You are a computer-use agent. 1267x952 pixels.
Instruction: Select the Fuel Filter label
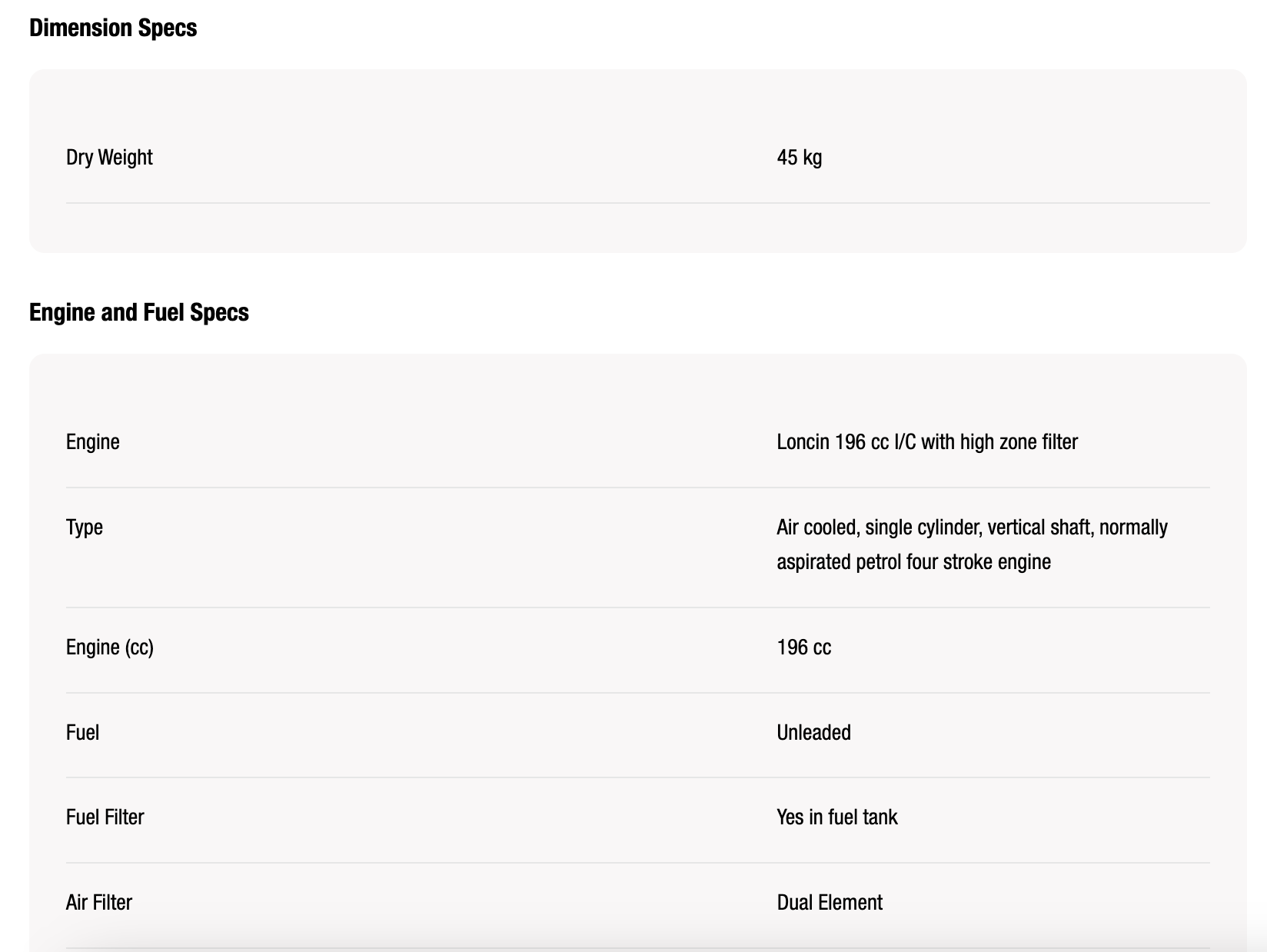click(x=105, y=817)
